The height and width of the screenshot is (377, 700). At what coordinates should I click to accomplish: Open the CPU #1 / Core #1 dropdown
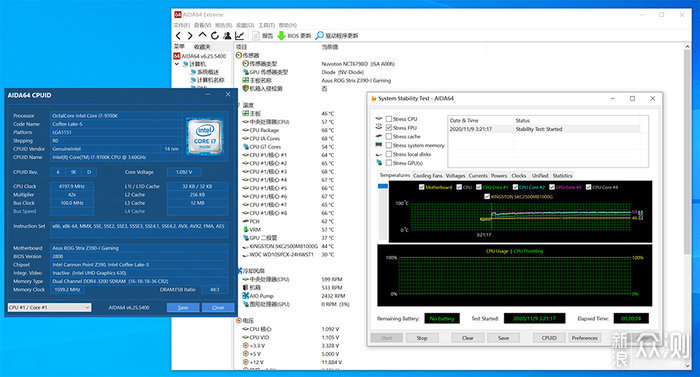(50, 308)
